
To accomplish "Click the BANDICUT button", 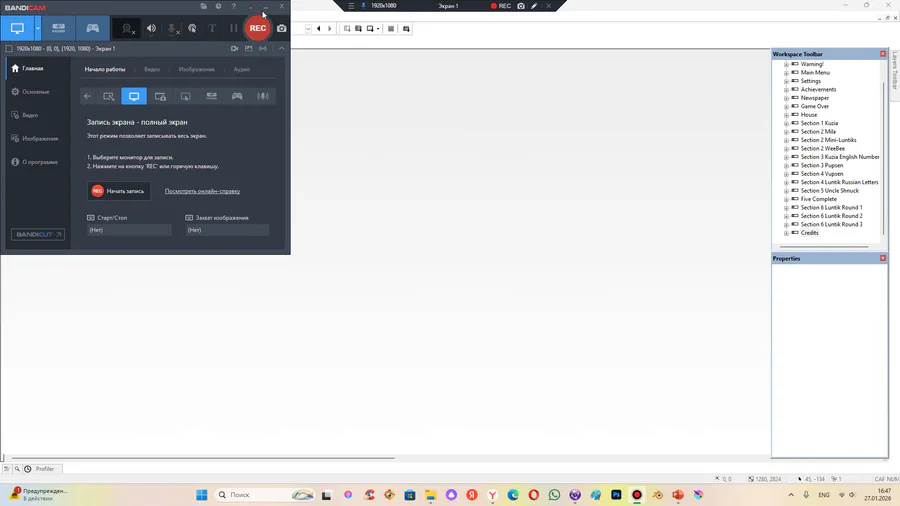I will point(38,234).
